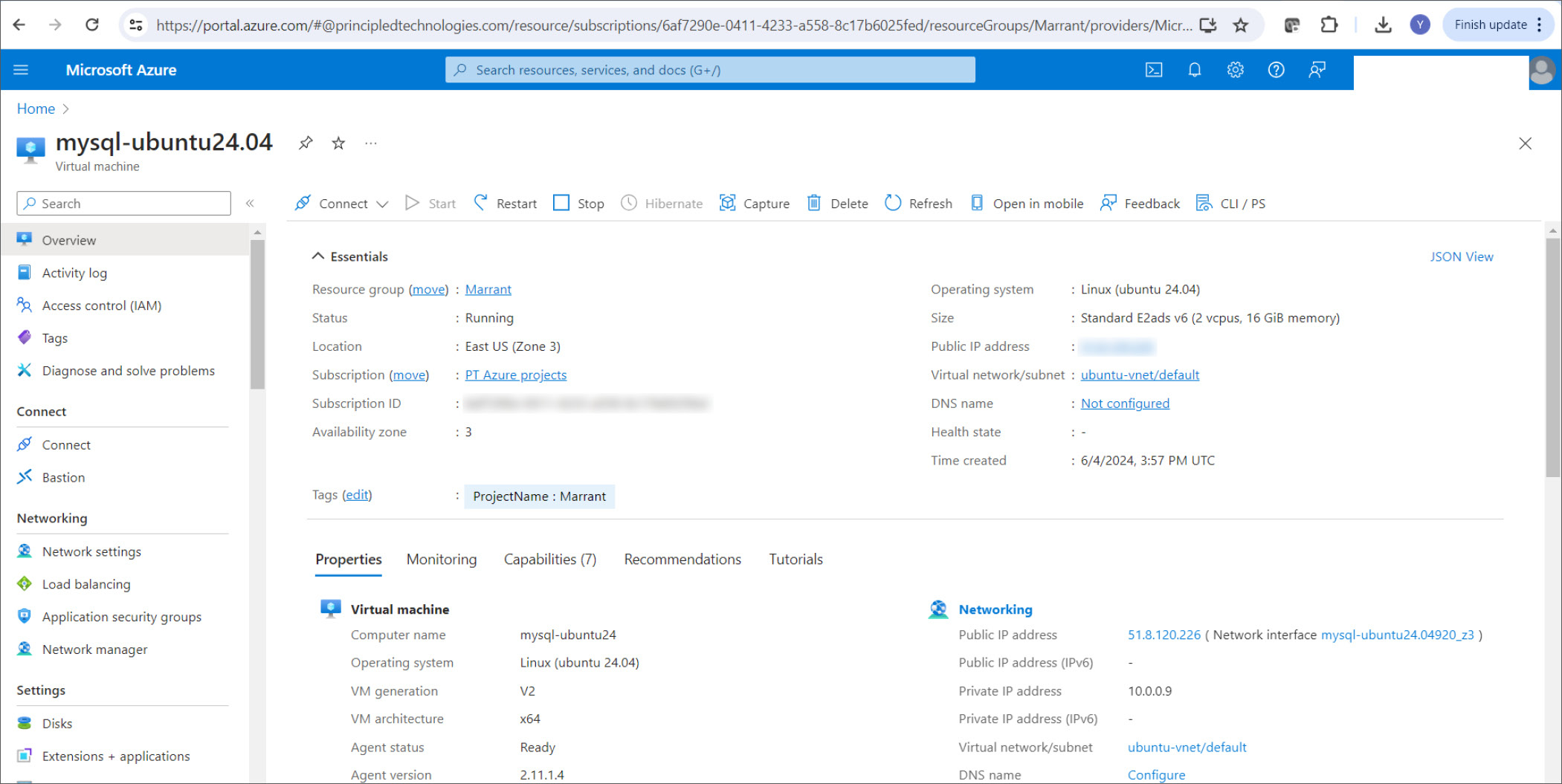This screenshot has height=784, width=1562.
Task: Click edit link next to Tags
Action: click(357, 494)
